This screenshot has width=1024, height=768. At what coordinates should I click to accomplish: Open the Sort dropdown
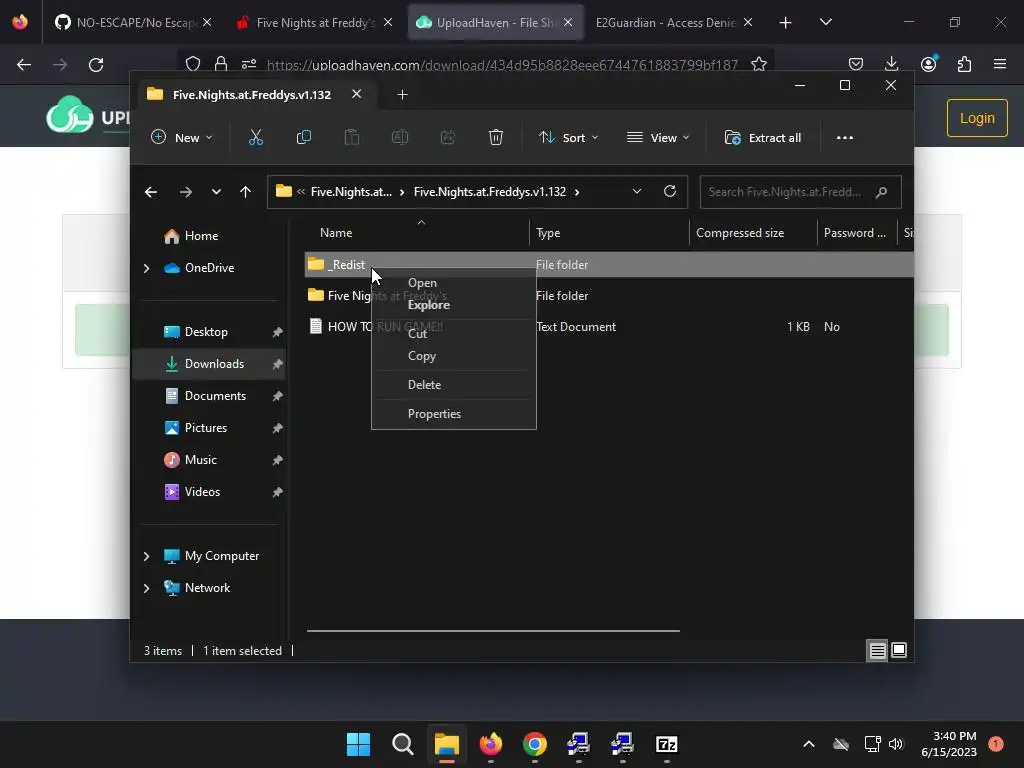(x=568, y=138)
